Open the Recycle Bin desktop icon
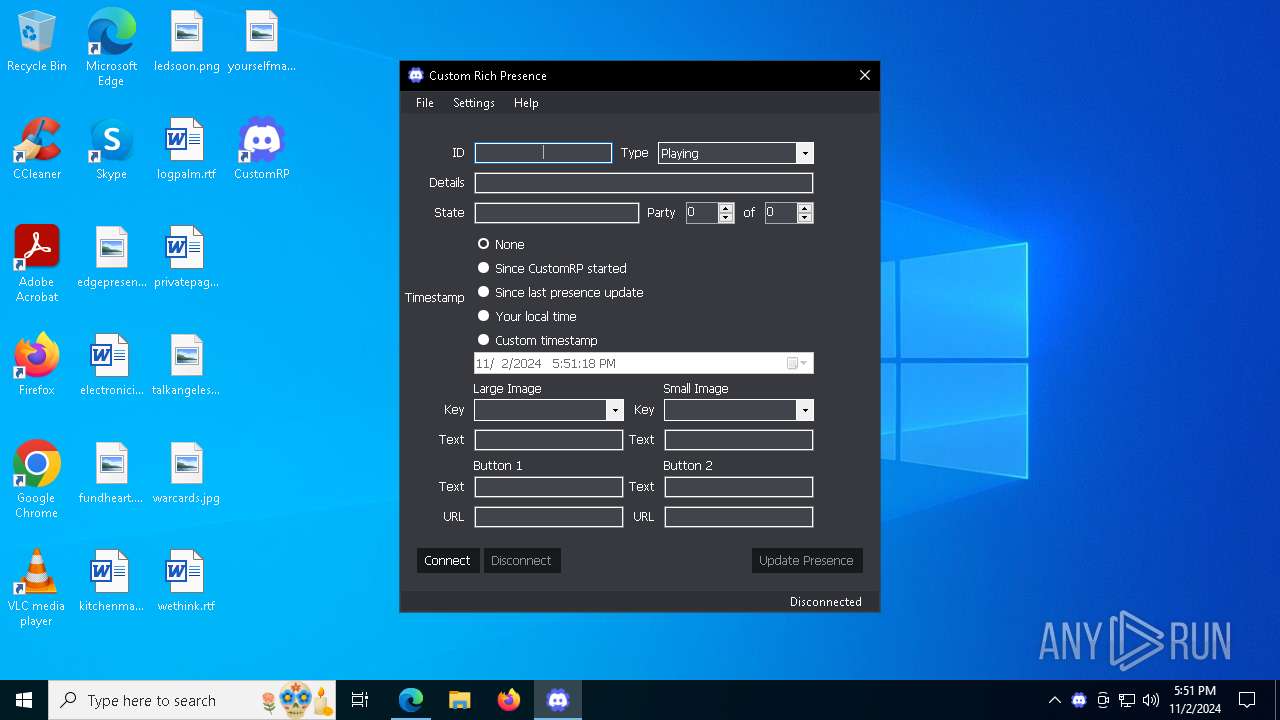 pos(37,42)
